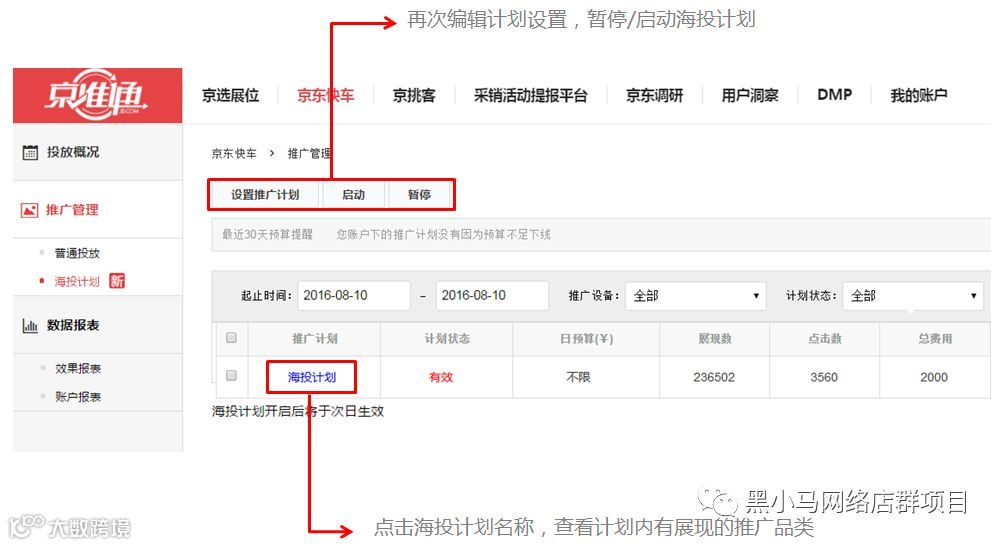This screenshot has height=546, width=1002.
Task: Select 推广管理 in the sidebar
Action: pyautogui.click(x=72, y=210)
